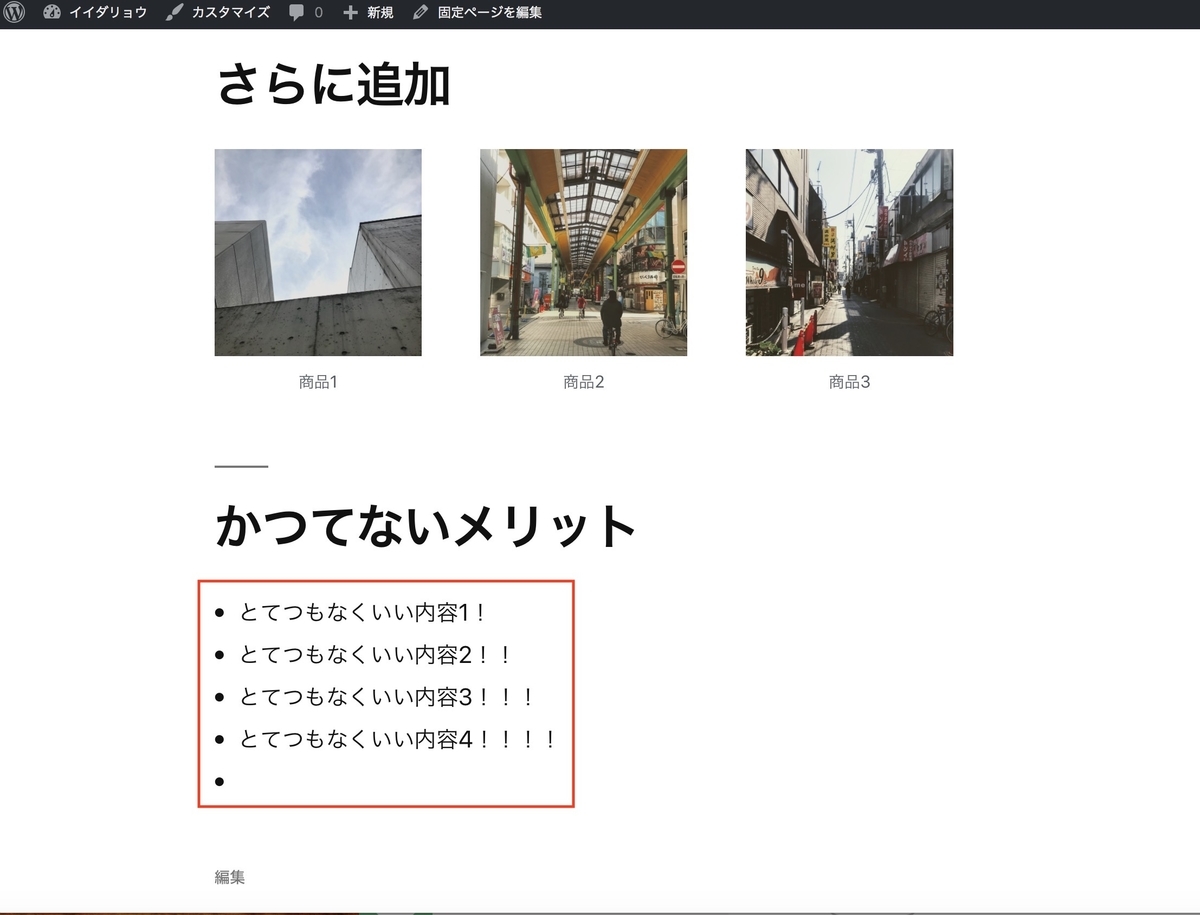Click the さらに追加 heading
This screenshot has width=1200, height=915.
pyautogui.click(x=332, y=84)
